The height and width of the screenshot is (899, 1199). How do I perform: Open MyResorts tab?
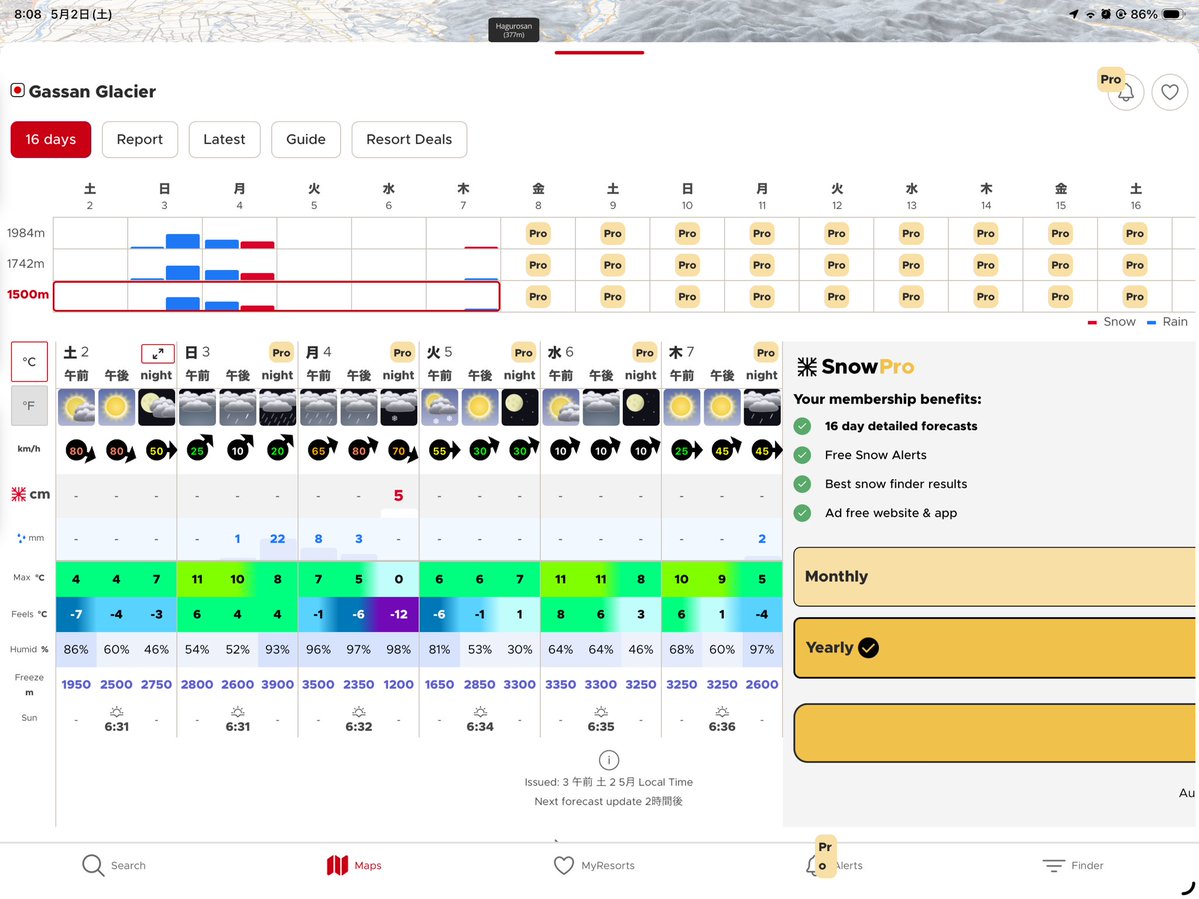(594, 865)
